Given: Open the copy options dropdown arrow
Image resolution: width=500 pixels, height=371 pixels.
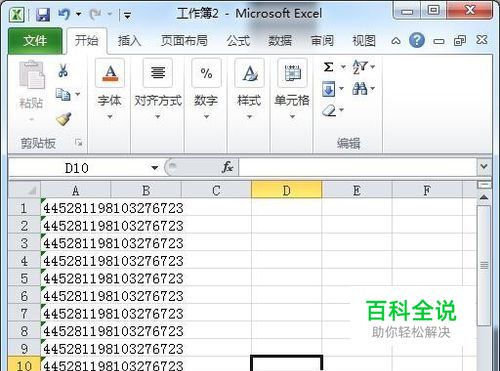Looking at the screenshot, I should (78, 94).
